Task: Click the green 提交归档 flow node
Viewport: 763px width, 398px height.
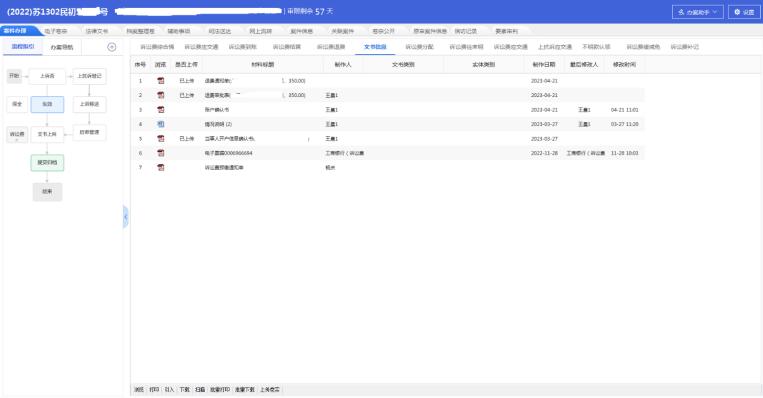Action: (47, 163)
